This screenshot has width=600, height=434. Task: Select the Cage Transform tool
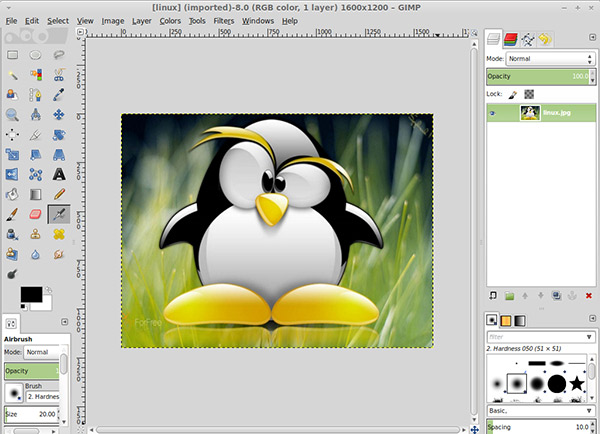(x=36, y=175)
